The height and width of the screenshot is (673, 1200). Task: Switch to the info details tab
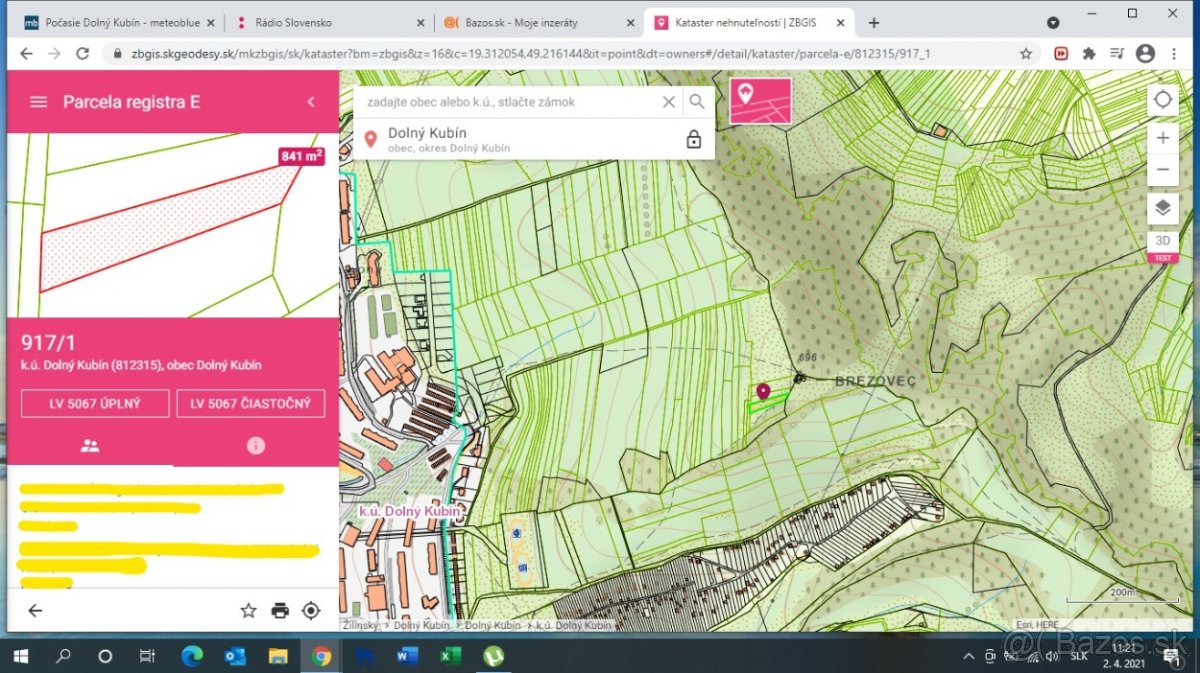tap(256, 446)
